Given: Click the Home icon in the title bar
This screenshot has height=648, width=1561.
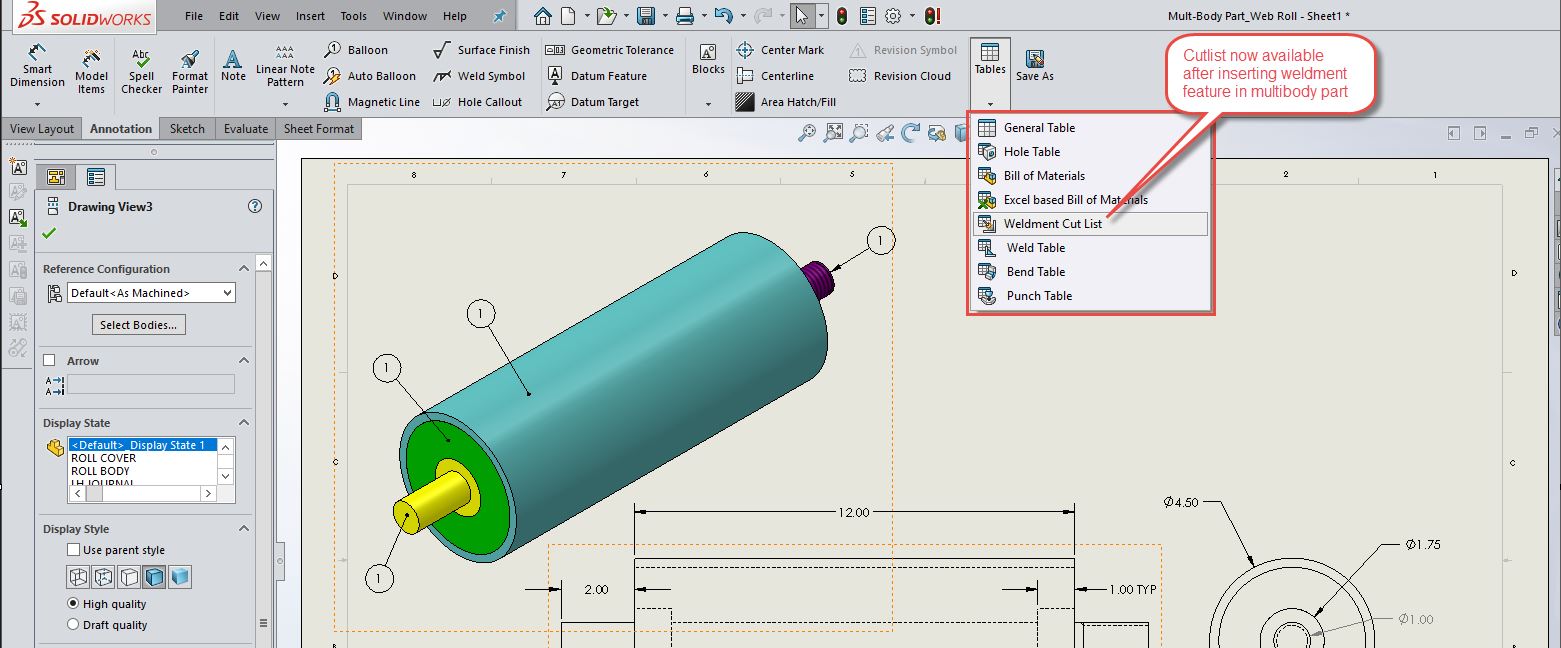Looking at the screenshot, I should point(542,16).
